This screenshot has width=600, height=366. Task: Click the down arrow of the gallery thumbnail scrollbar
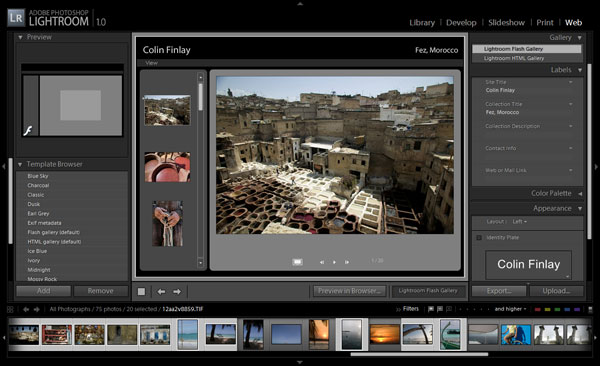coord(201,263)
